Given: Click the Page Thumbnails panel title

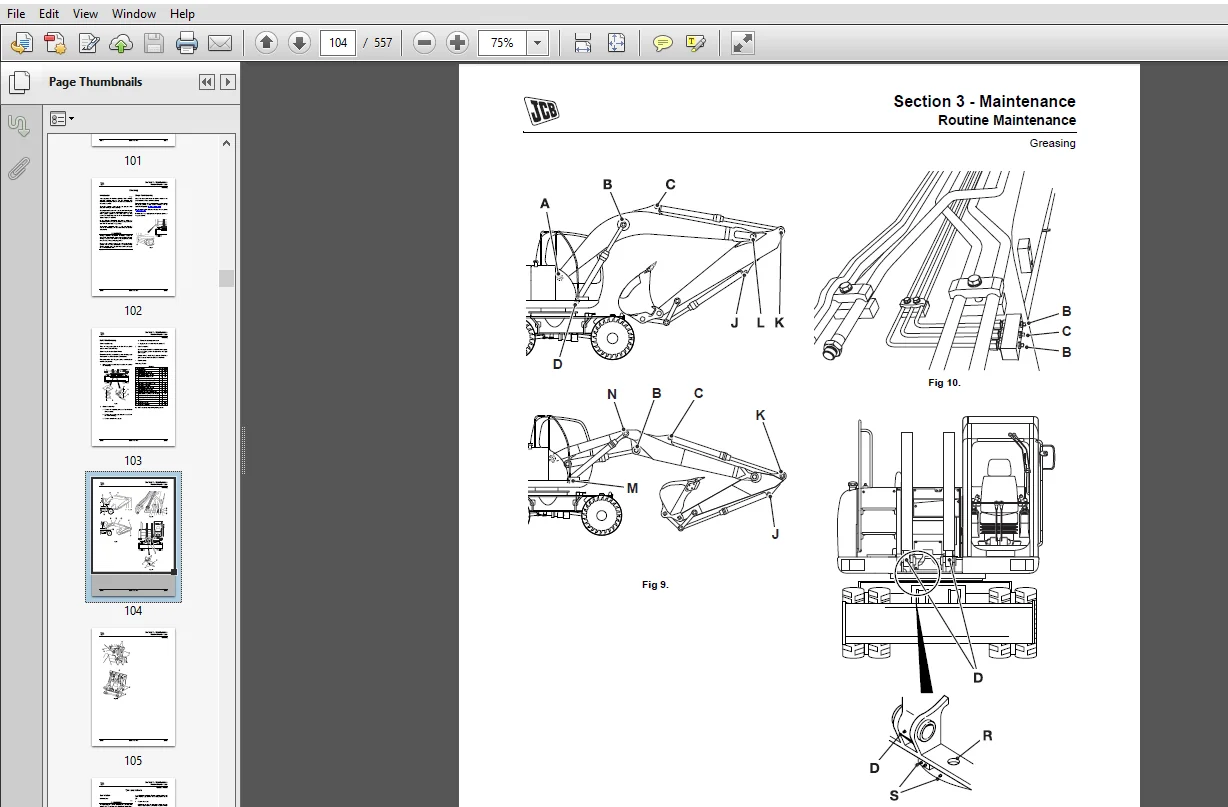Looking at the screenshot, I should (x=96, y=82).
